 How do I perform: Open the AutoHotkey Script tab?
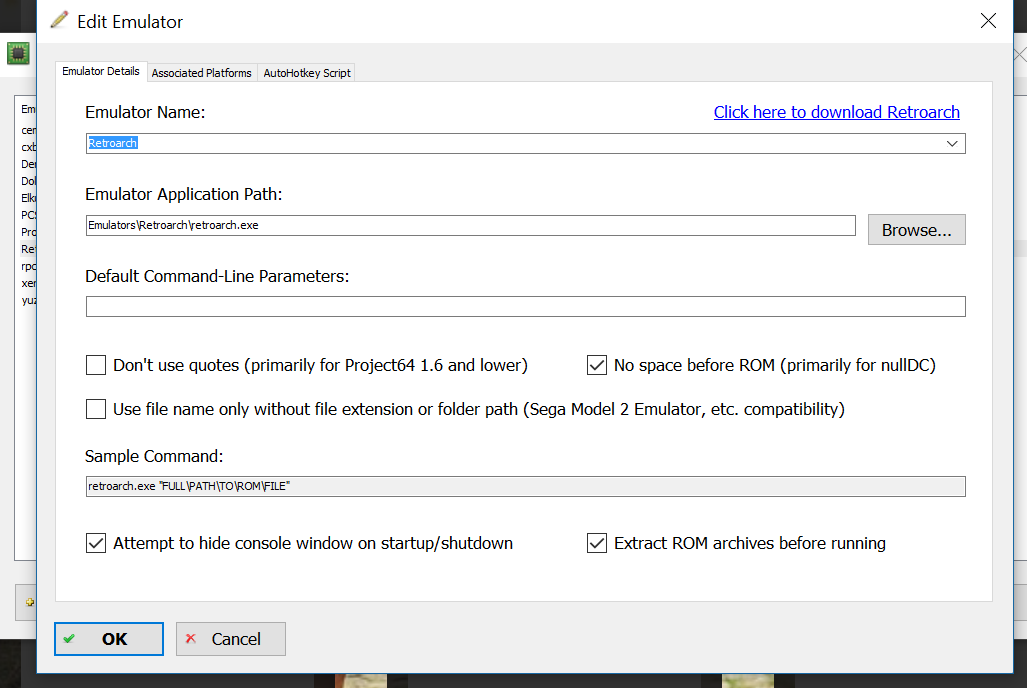point(307,73)
